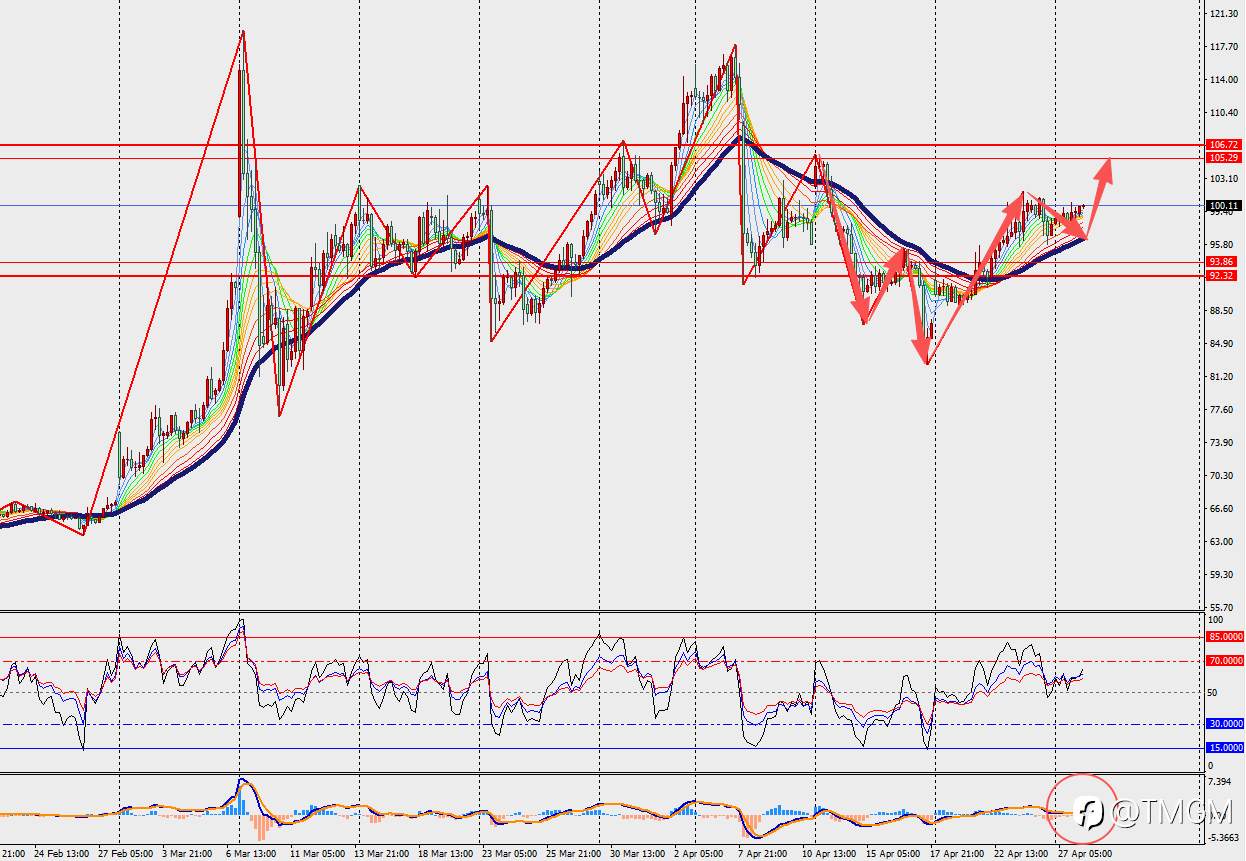Click the 81.20 price axis label
The width and height of the screenshot is (1246, 861).
[1222, 377]
